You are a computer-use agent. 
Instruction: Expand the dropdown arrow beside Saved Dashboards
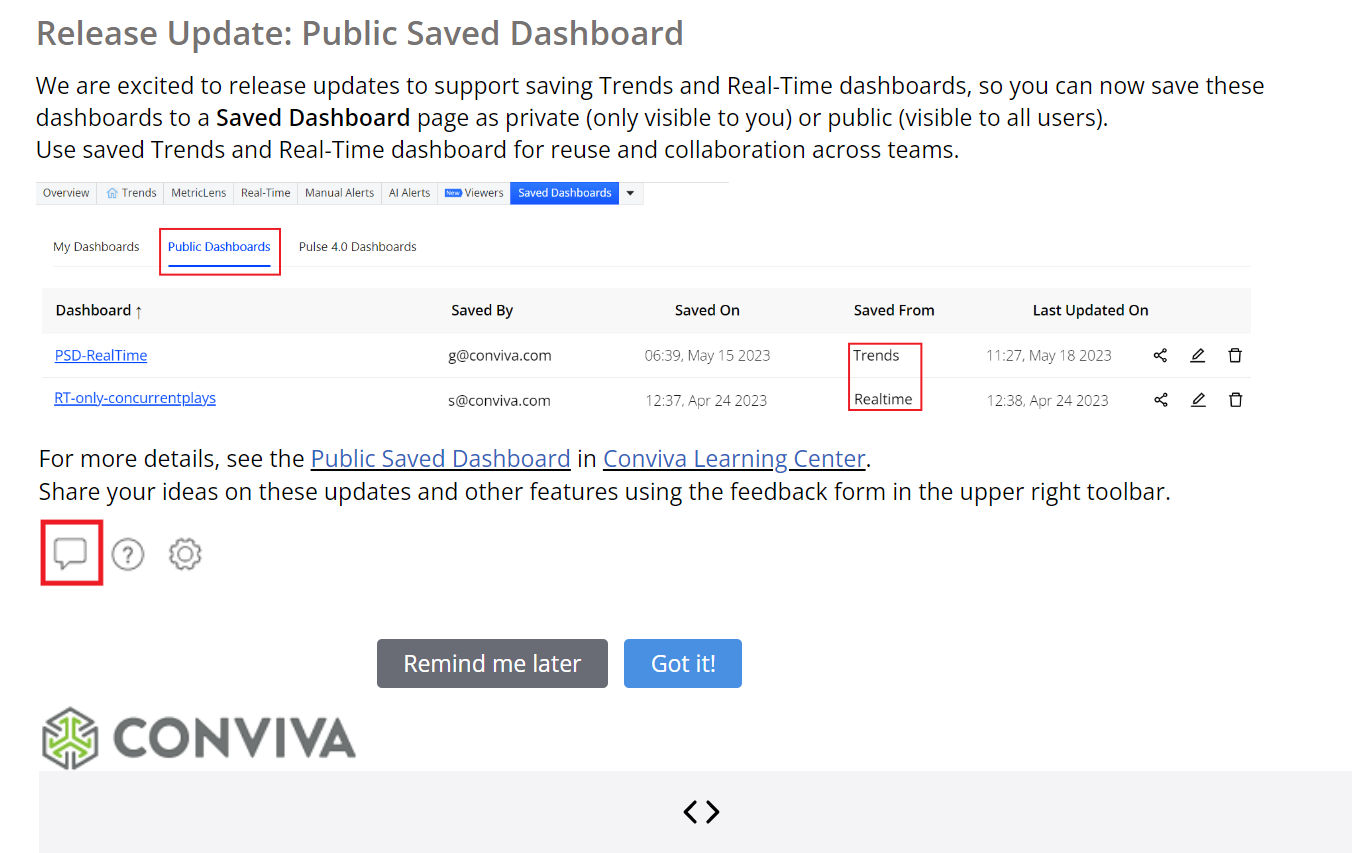point(630,194)
